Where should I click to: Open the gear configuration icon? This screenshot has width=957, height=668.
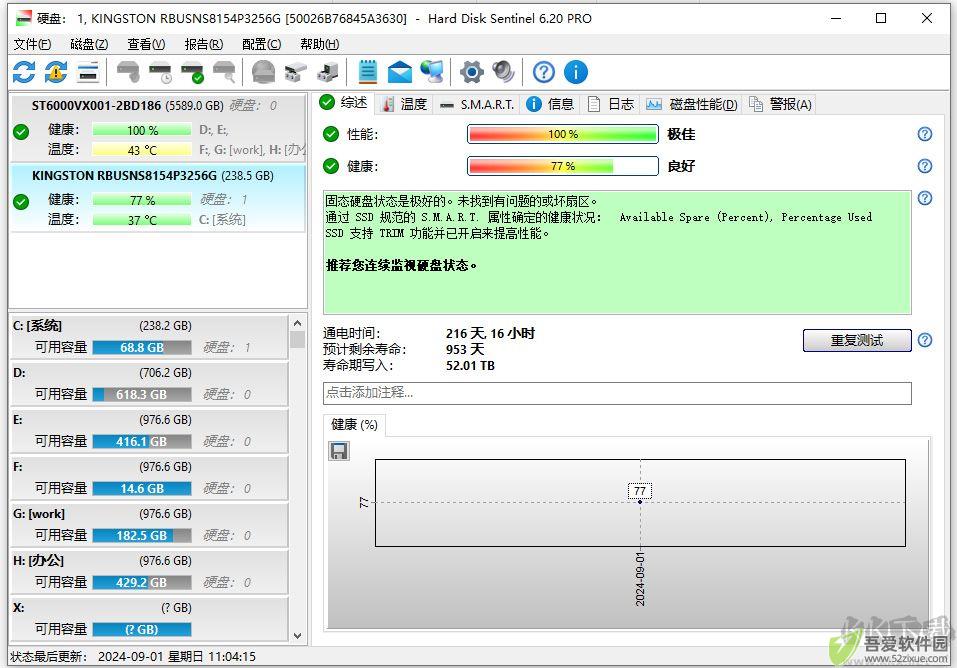[472, 72]
